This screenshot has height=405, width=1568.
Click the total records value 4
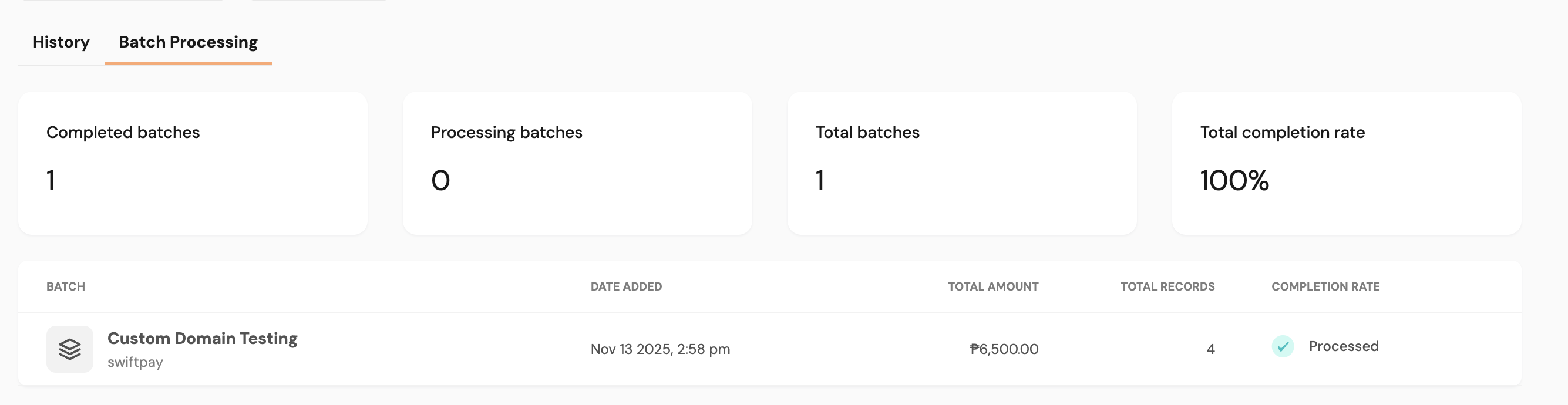point(1210,349)
